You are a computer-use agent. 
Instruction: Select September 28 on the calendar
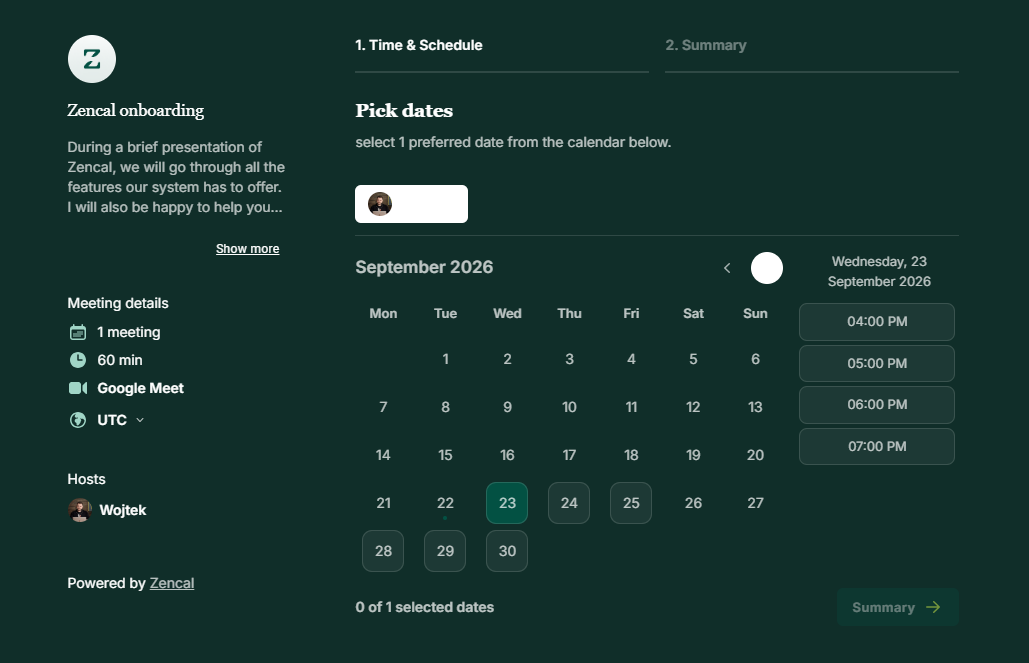pos(383,551)
